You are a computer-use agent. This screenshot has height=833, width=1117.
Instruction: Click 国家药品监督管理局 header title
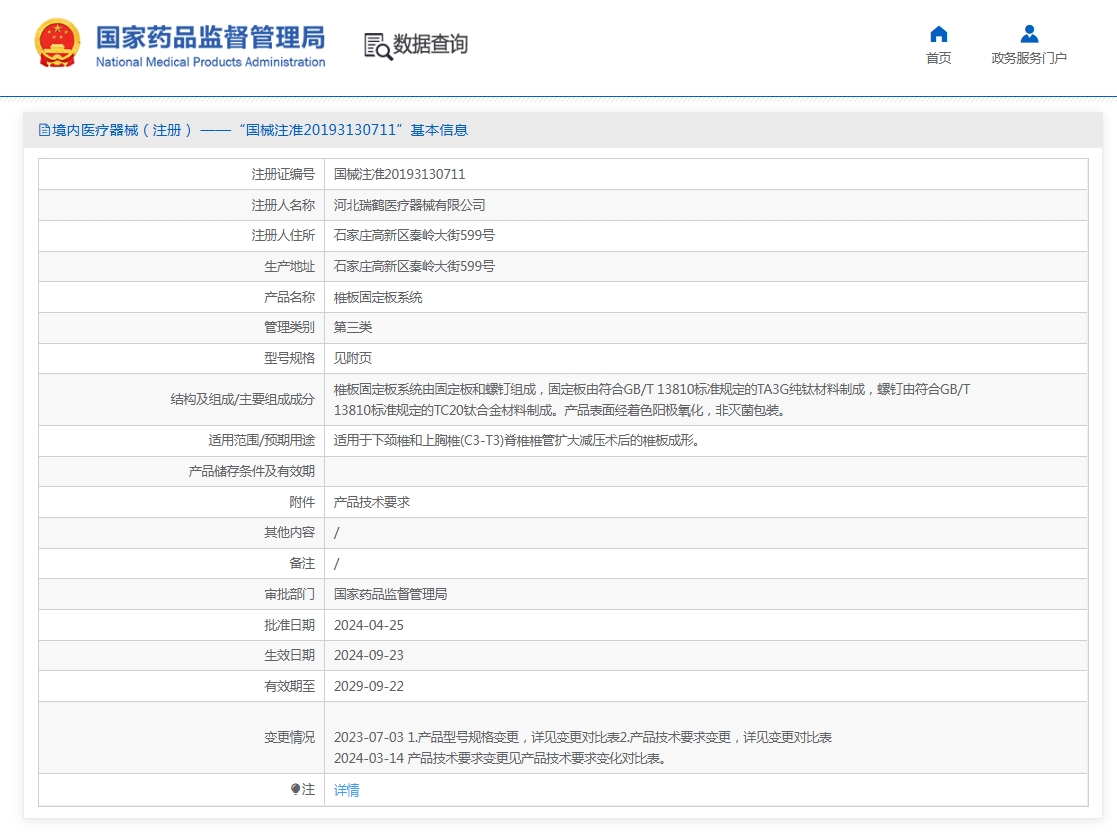[210, 37]
